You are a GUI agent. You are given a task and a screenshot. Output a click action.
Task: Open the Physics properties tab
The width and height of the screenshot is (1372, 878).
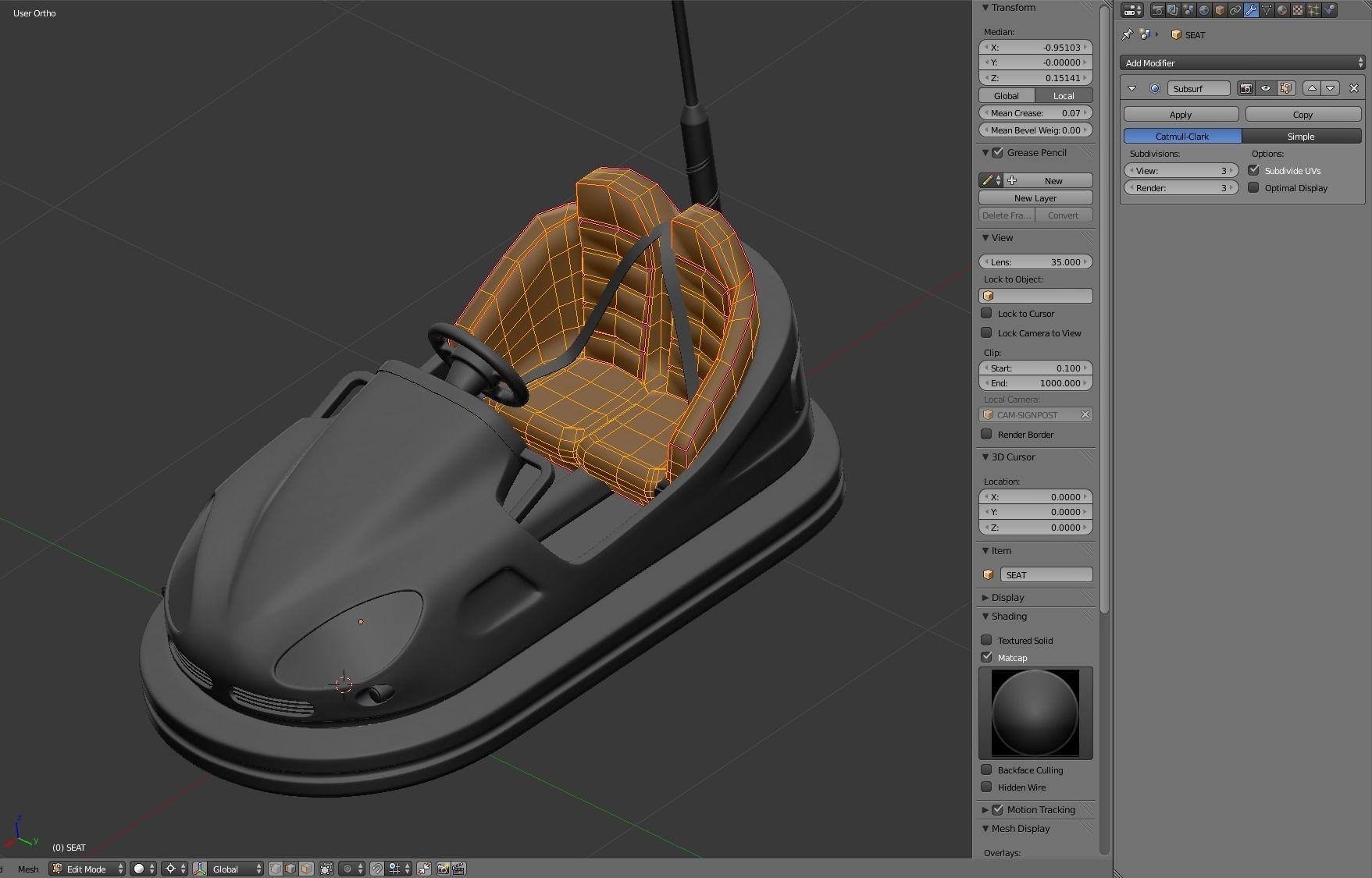[x=1329, y=10]
